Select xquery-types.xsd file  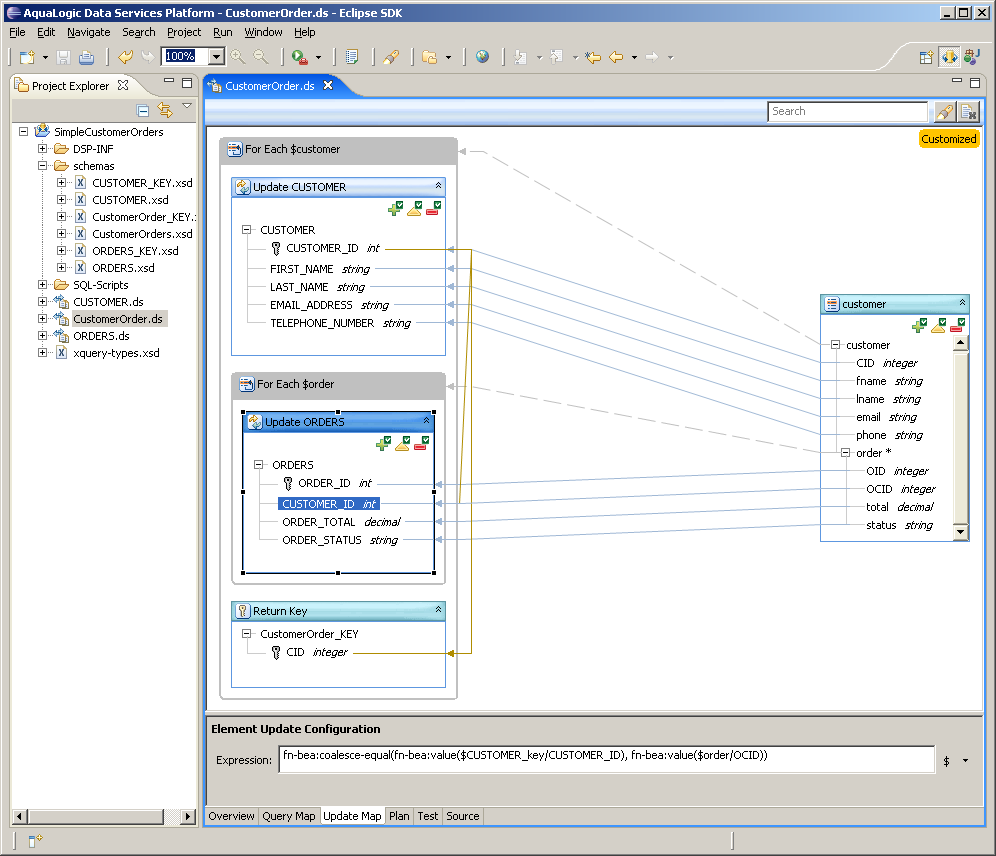point(116,353)
